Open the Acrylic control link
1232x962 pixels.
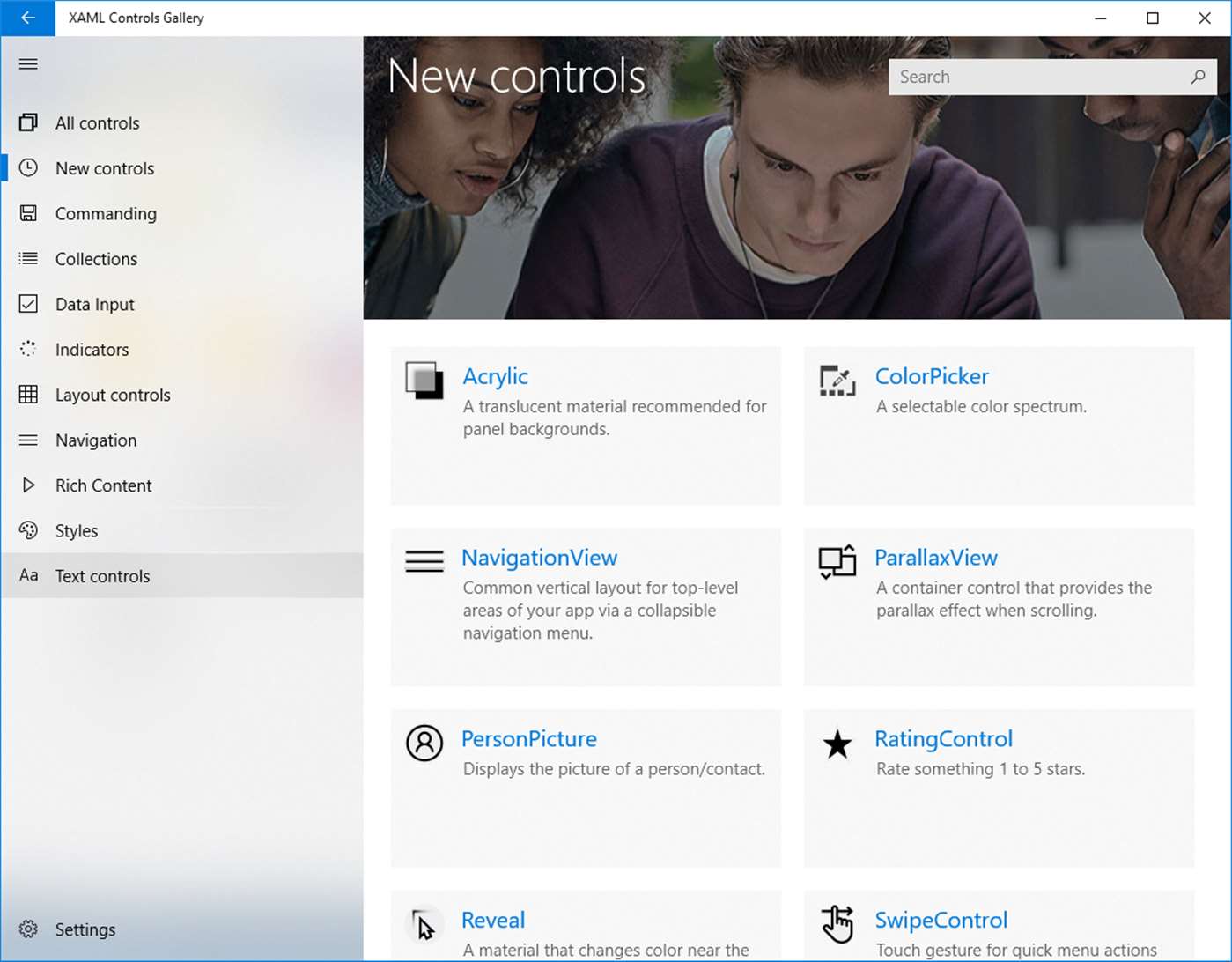pyautogui.click(x=495, y=376)
